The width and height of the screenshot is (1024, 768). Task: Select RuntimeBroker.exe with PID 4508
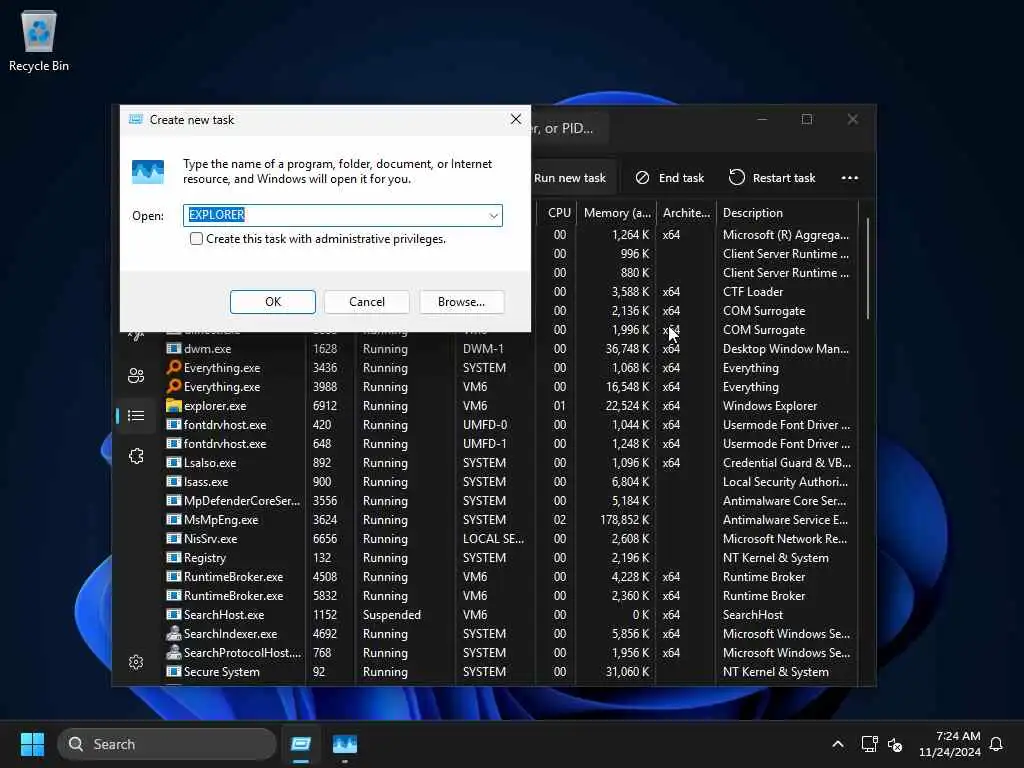click(x=509, y=577)
